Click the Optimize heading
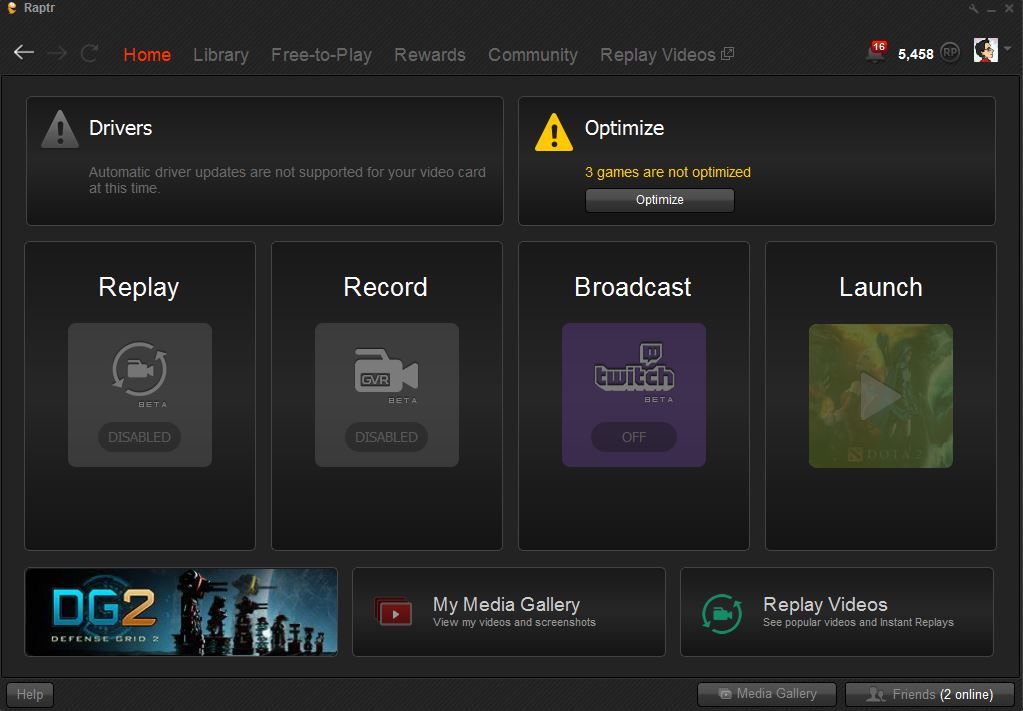The image size is (1023, 711). pyautogui.click(x=624, y=128)
